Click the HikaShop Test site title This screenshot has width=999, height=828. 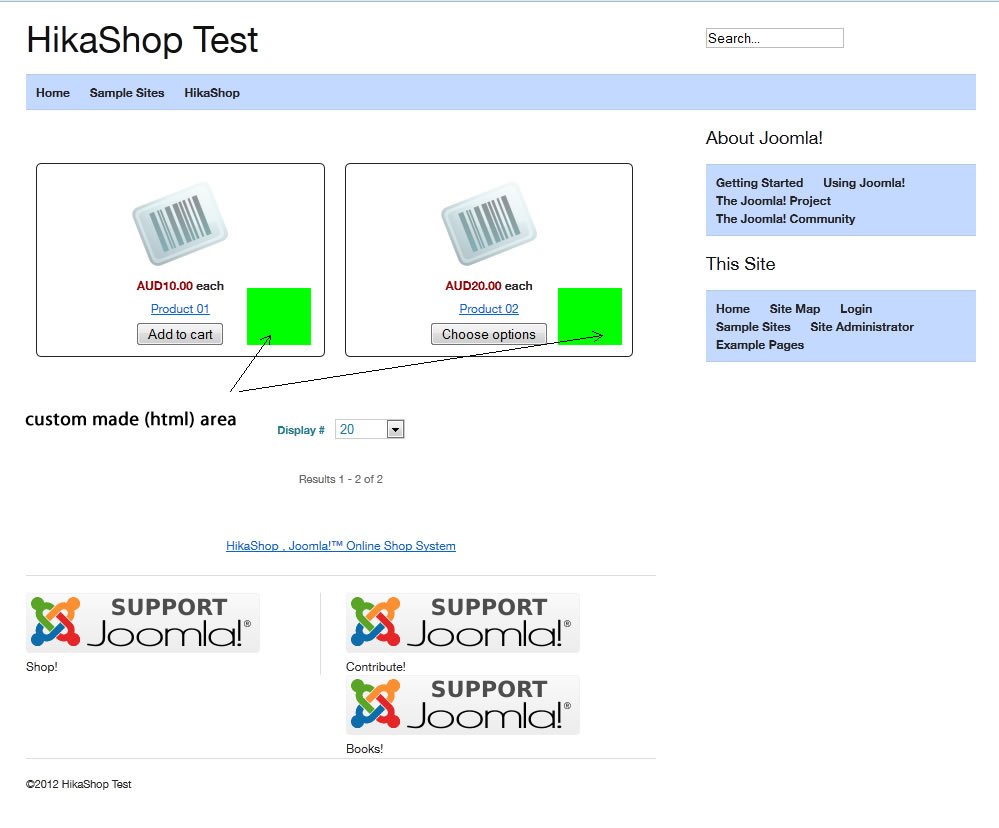pyautogui.click(x=142, y=40)
